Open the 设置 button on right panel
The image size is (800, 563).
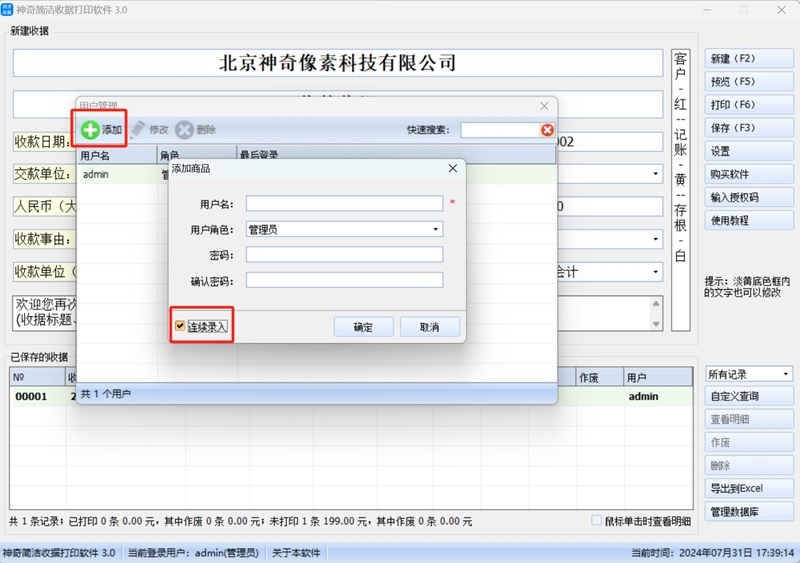click(x=749, y=151)
